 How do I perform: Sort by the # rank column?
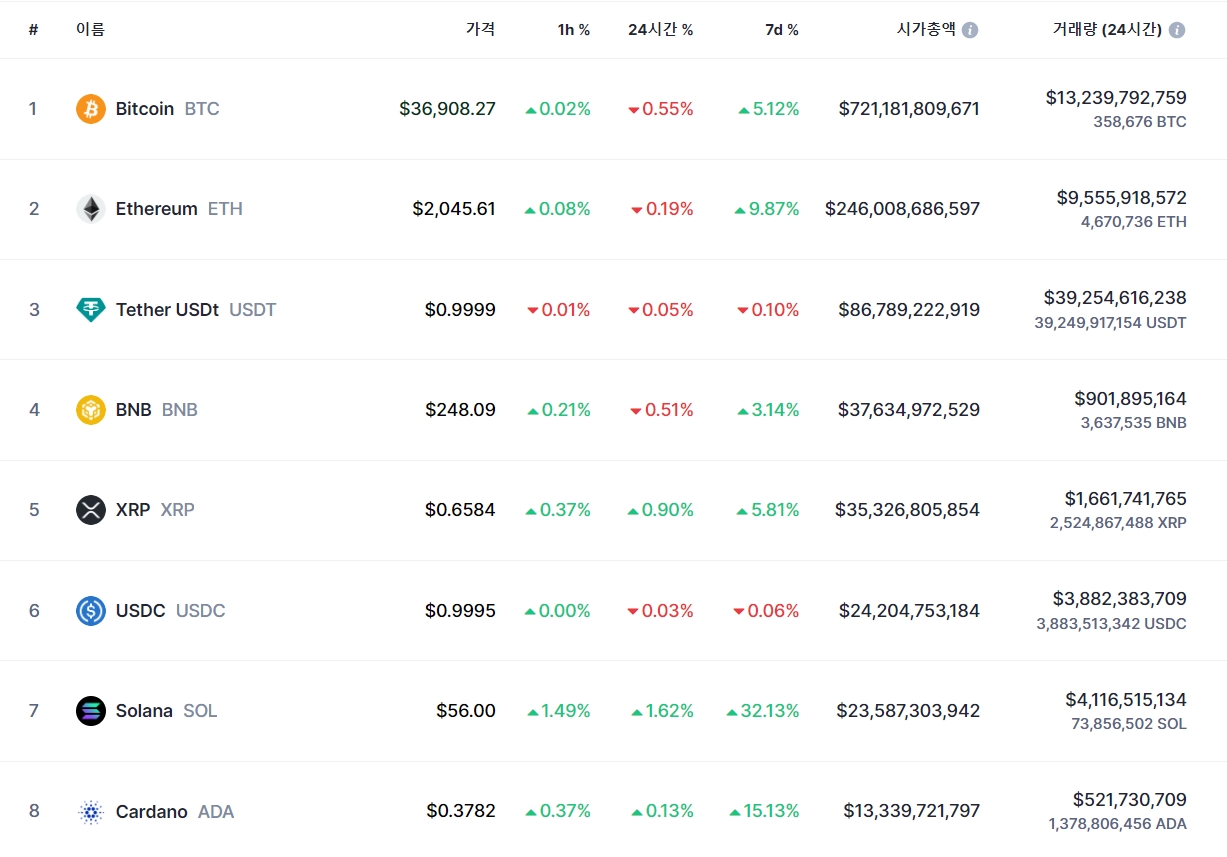coord(33,30)
